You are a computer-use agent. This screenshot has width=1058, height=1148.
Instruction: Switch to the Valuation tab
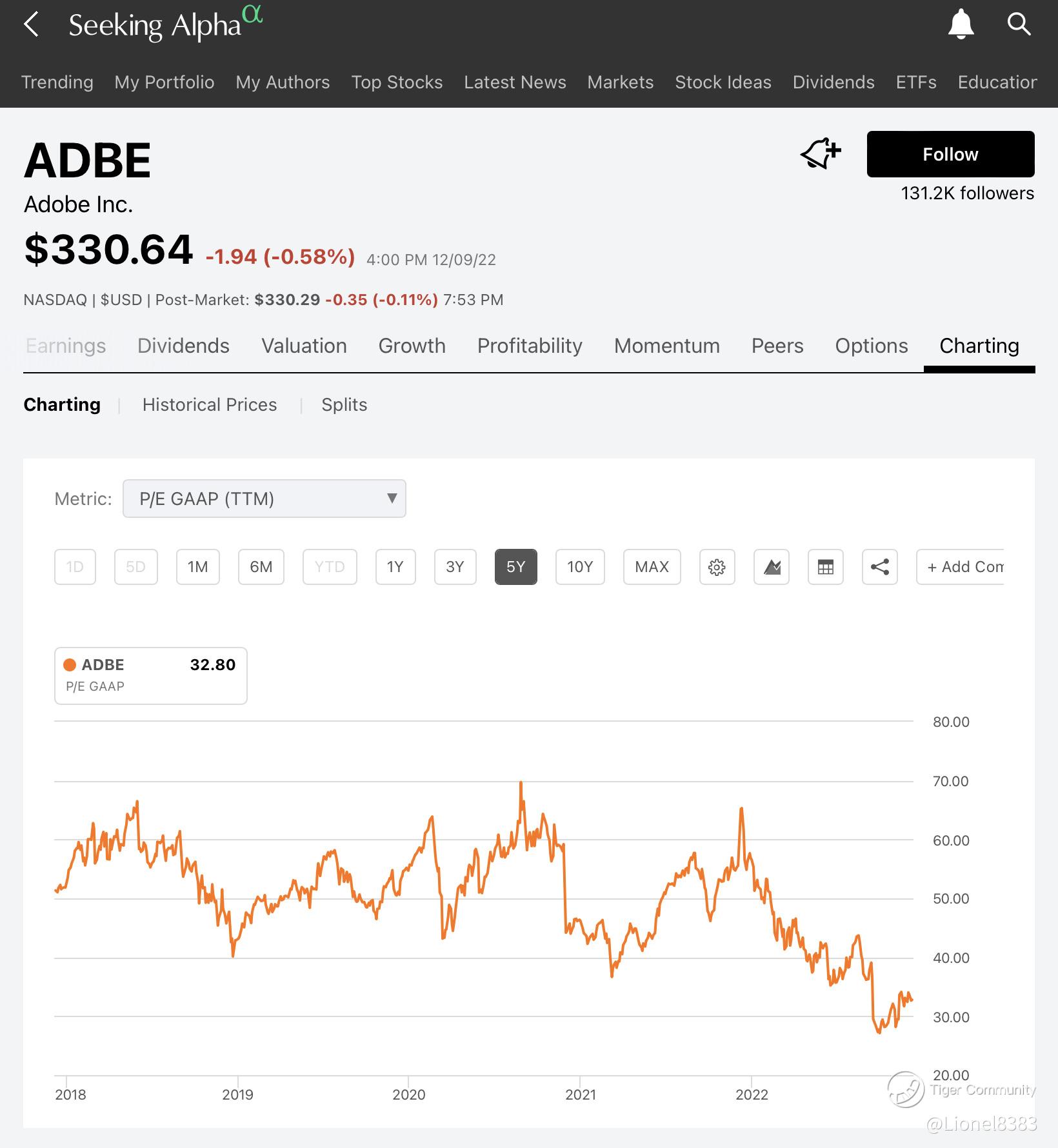coord(304,346)
